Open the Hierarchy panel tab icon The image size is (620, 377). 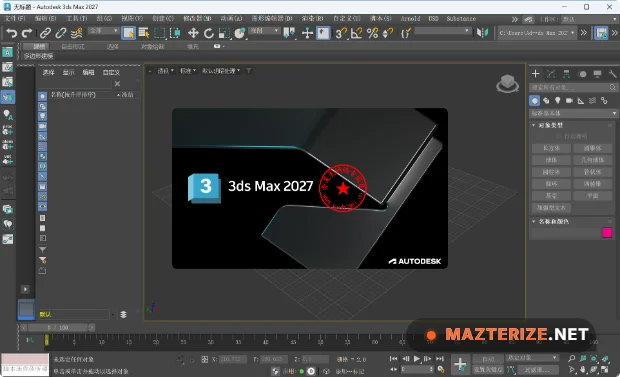coord(566,74)
